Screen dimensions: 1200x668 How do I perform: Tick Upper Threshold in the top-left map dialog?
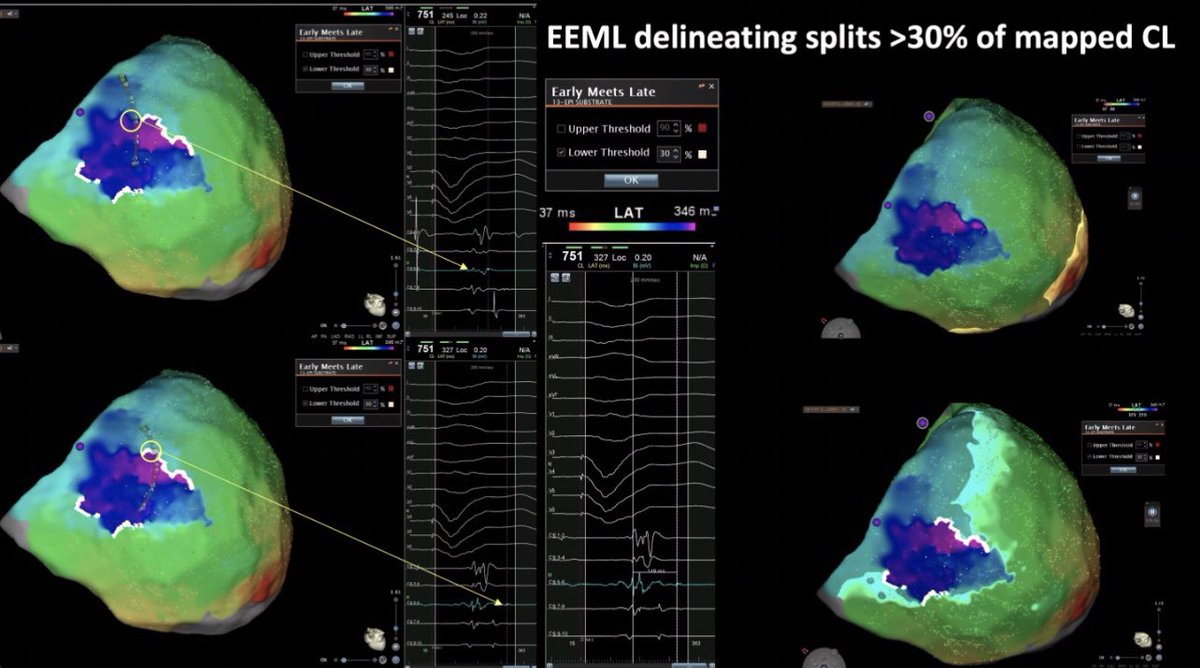[303, 54]
